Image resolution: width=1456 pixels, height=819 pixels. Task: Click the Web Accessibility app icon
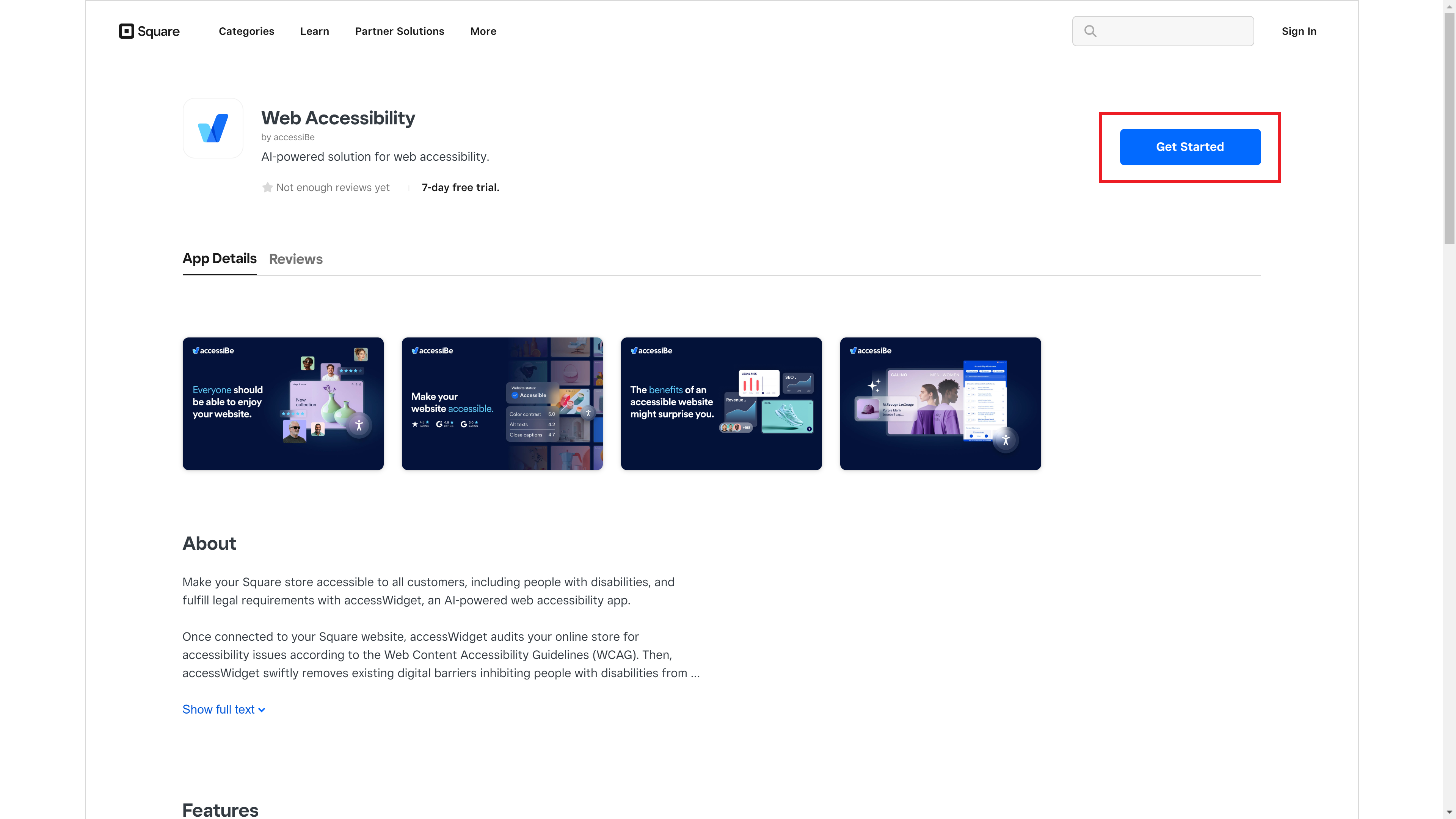point(212,128)
